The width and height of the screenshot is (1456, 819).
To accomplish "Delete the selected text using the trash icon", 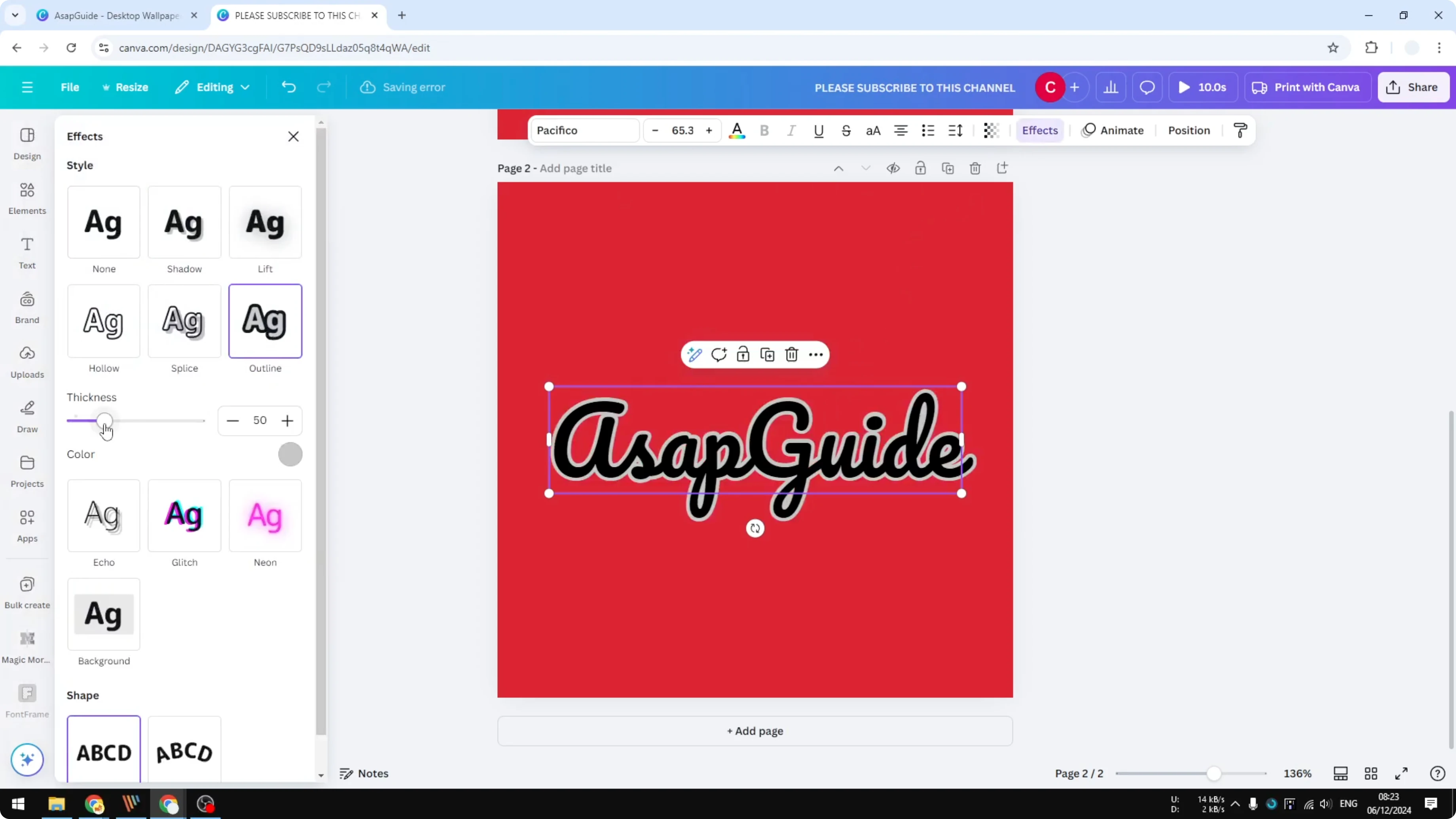I will tap(791, 355).
